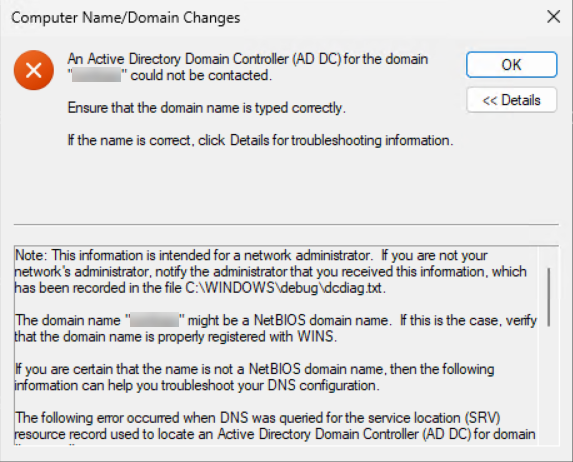Click 'might be a NetBIOS domain name' text
The width and height of the screenshot is (573, 462).
click(288, 320)
